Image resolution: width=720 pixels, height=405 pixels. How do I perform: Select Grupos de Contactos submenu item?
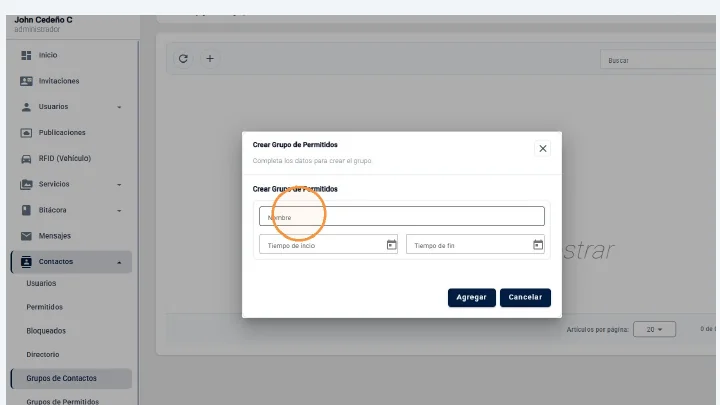(x=71, y=378)
